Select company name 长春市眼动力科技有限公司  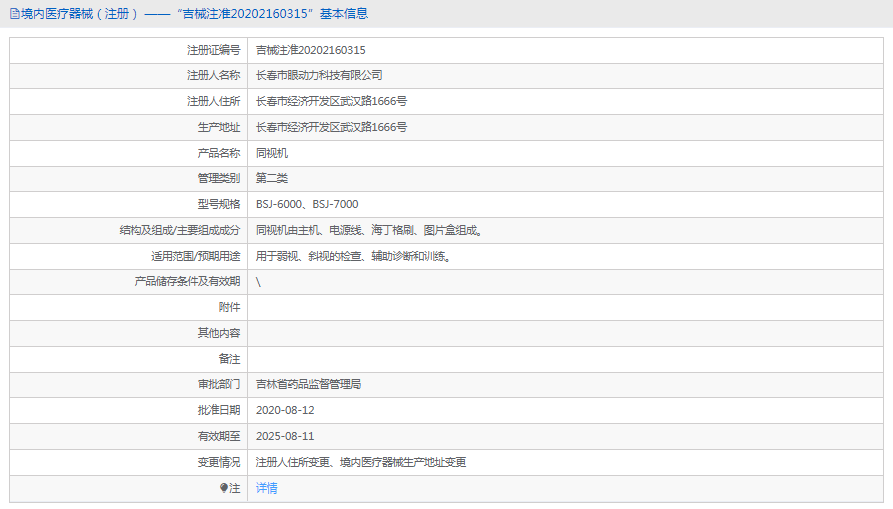pyautogui.click(x=319, y=75)
